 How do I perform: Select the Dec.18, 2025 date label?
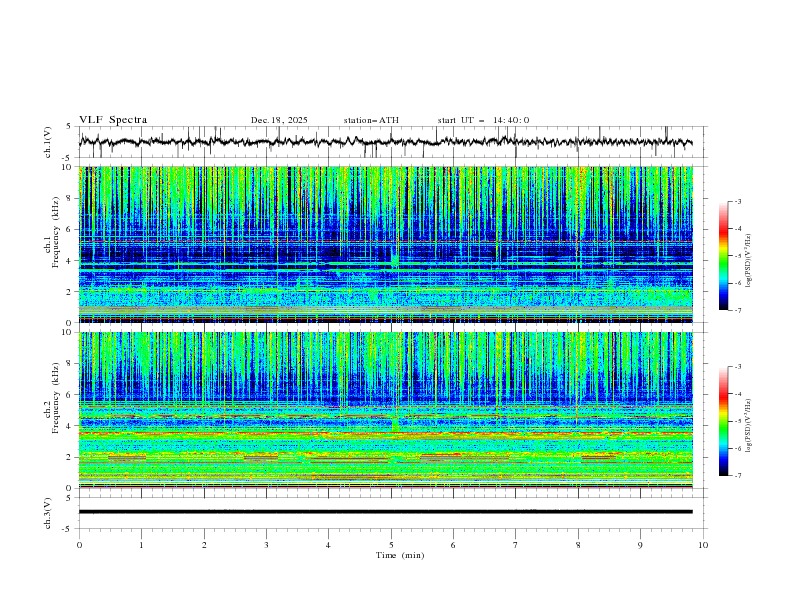(279, 120)
